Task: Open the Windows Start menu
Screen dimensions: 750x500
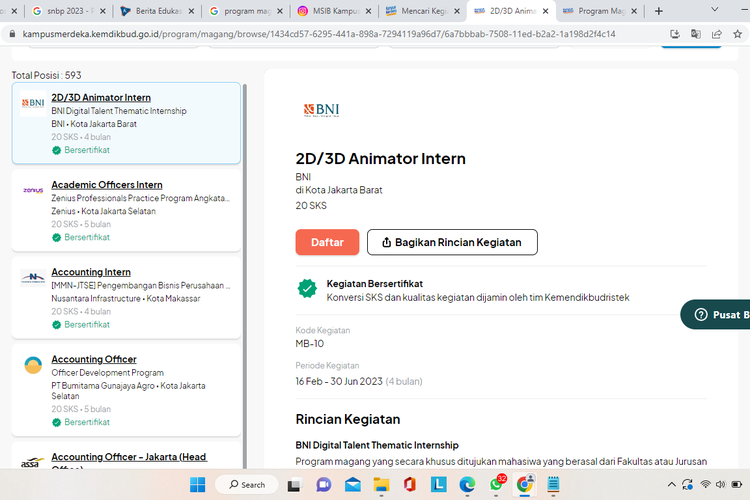Action: [x=197, y=484]
